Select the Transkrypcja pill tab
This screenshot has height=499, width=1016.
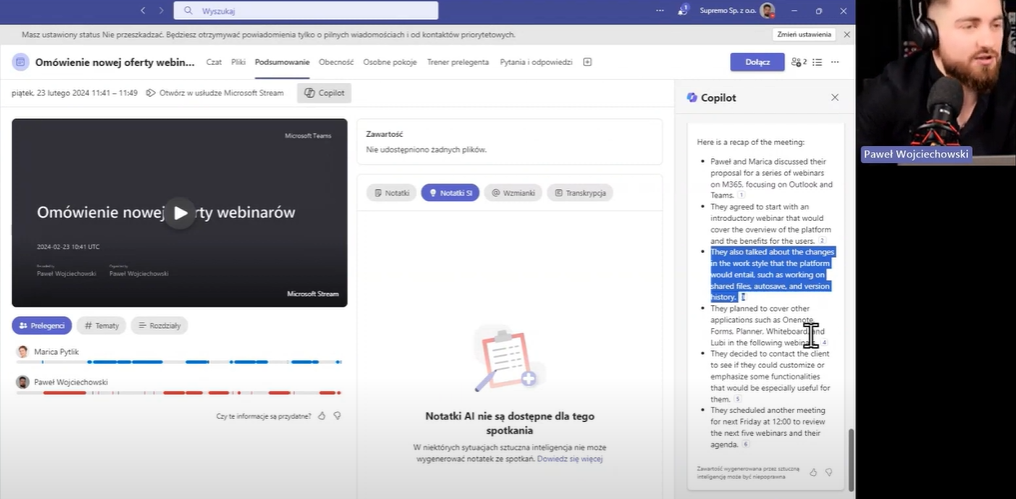click(580, 192)
